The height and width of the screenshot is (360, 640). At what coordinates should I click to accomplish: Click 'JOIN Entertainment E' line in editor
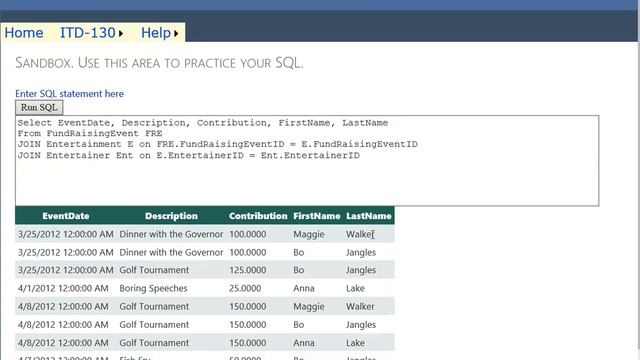pyautogui.click(x=218, y=144)
